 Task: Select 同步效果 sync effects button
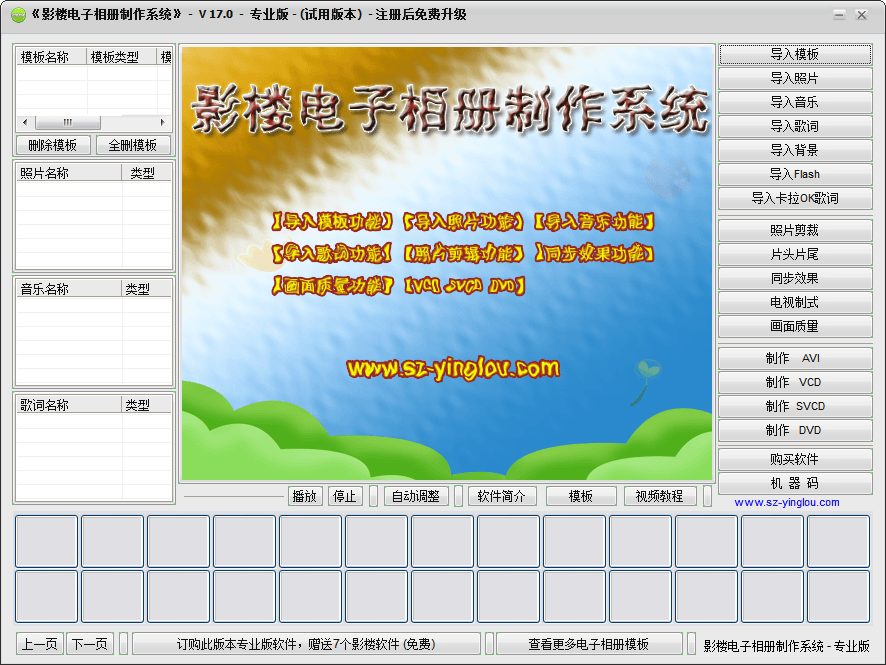point(795,278)
